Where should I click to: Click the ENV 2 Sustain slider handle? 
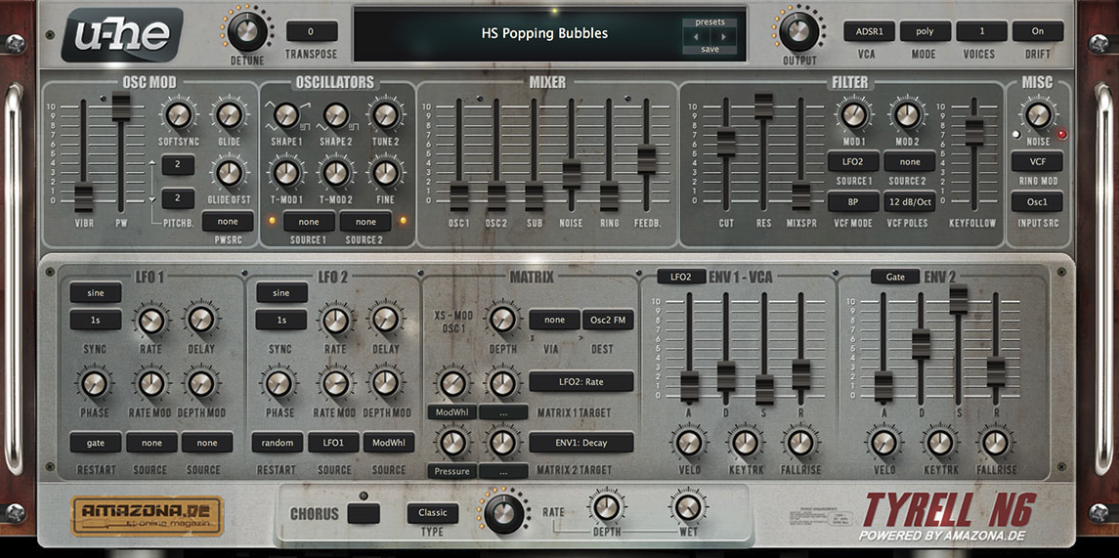(x=958, y=298)
